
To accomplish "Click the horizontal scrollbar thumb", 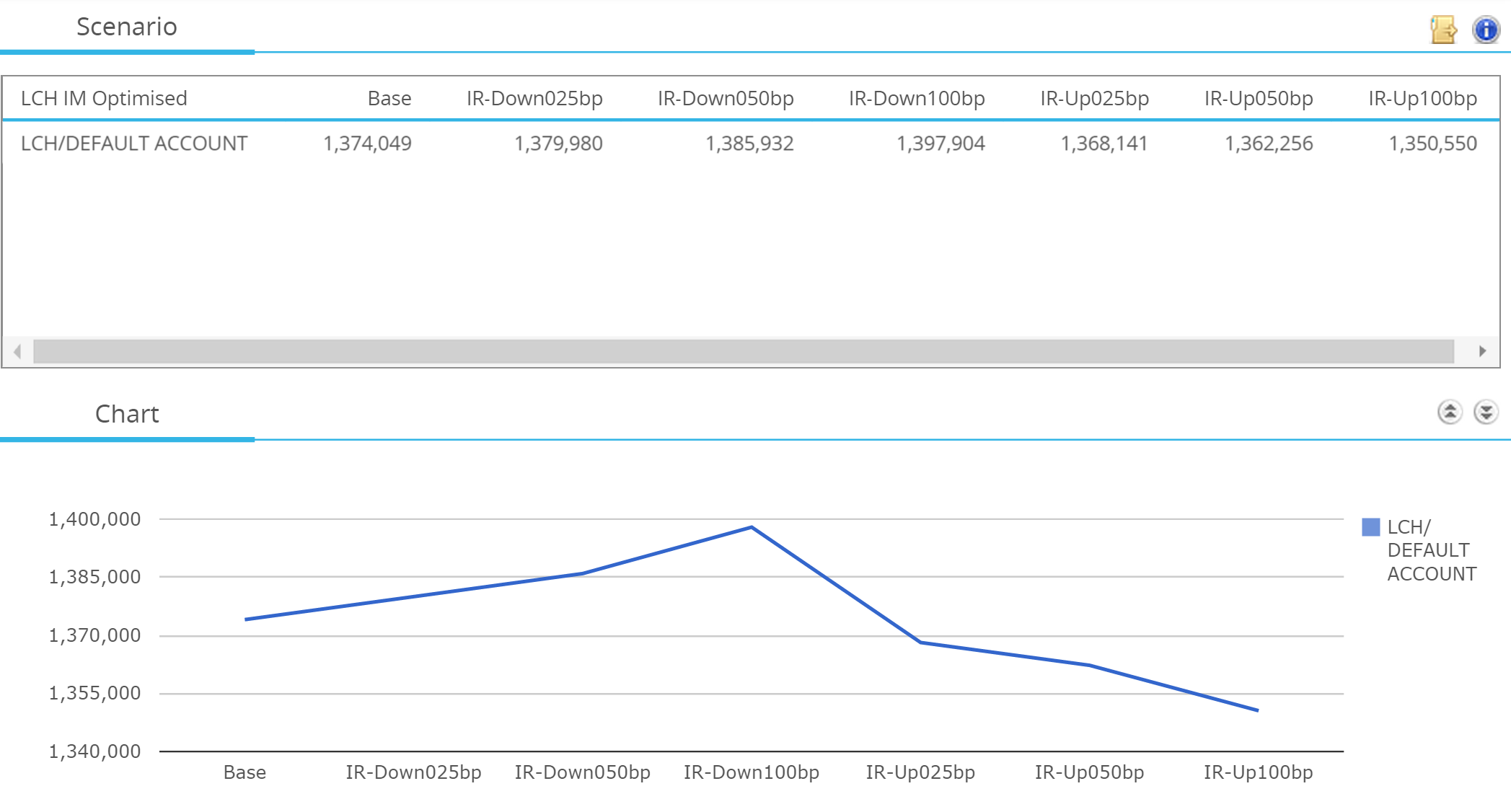I will [744, 351].
